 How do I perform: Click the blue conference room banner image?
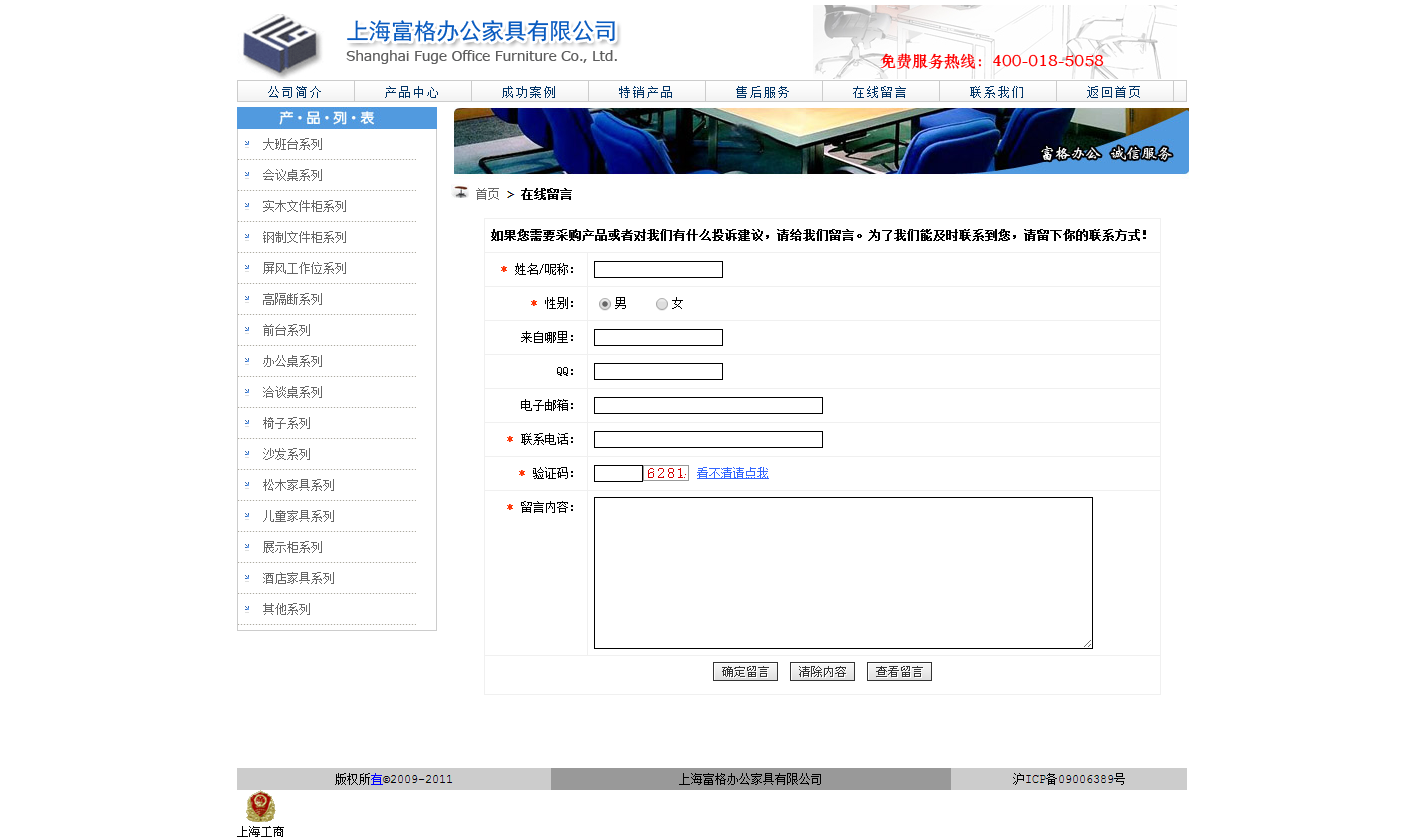coord(820,141)
